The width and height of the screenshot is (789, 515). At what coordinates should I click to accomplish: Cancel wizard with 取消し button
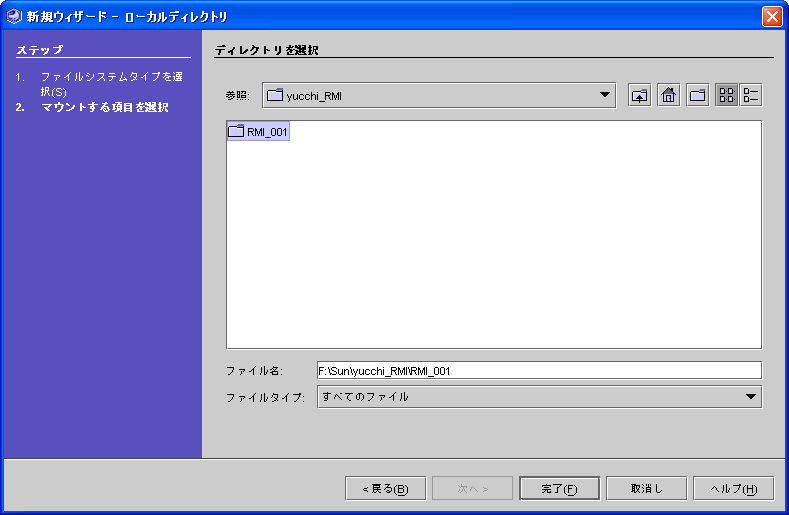pos(646,488)
